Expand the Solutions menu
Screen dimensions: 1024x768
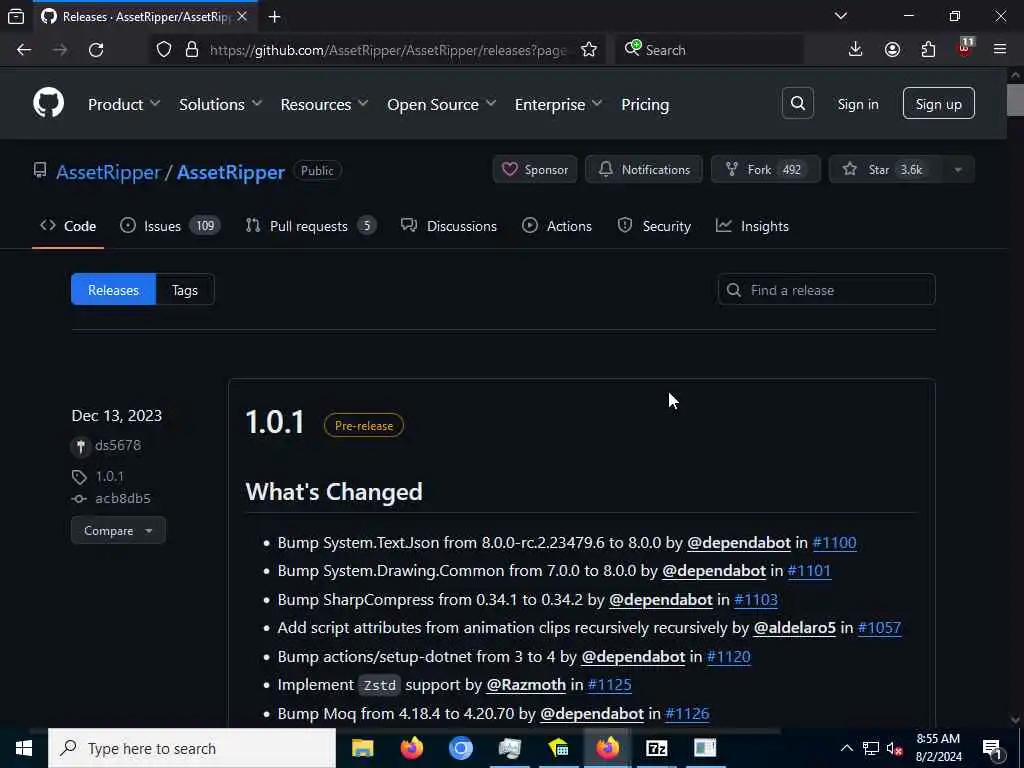[x=221, y=104]
